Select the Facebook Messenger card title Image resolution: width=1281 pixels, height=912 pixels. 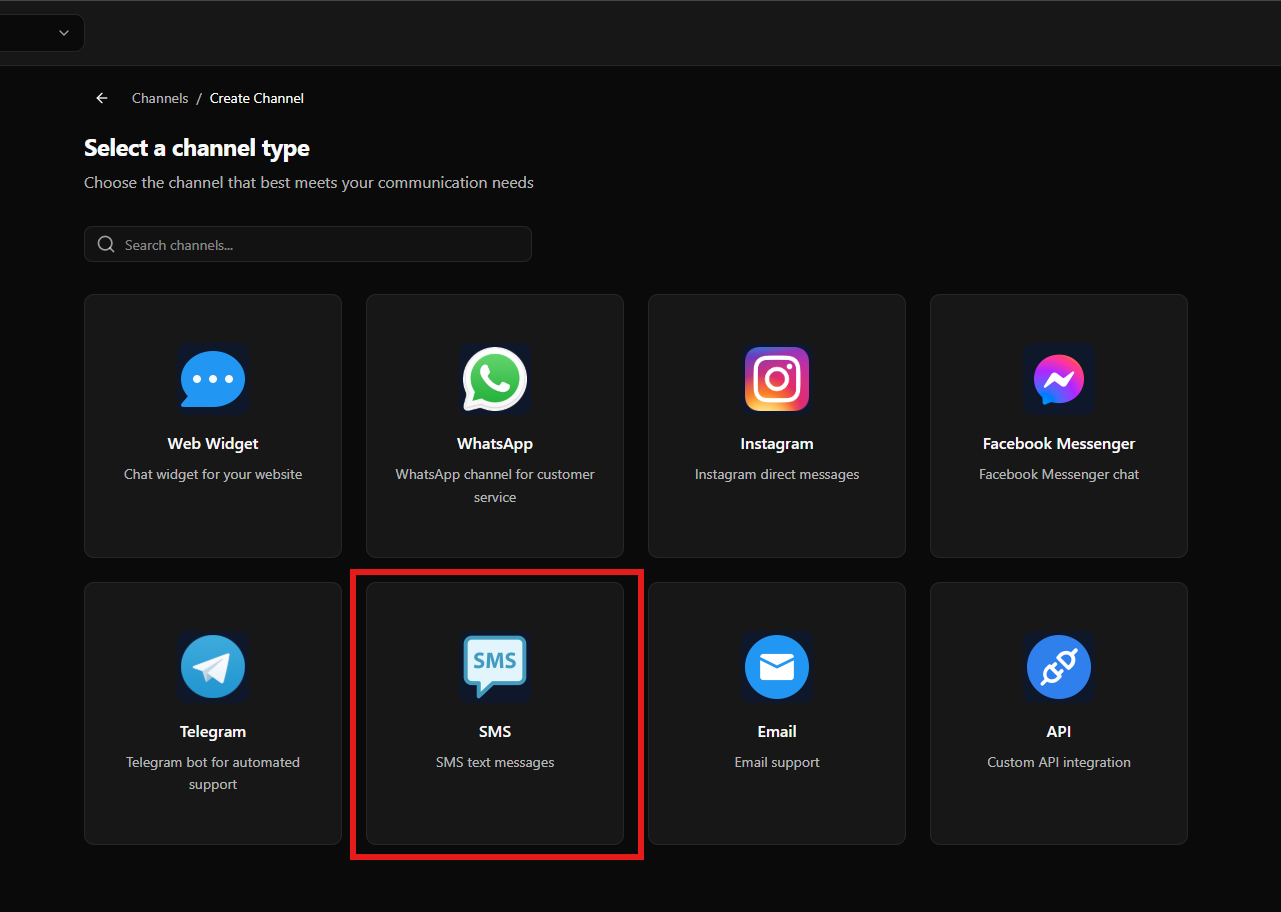click(x=1059, y=444)
